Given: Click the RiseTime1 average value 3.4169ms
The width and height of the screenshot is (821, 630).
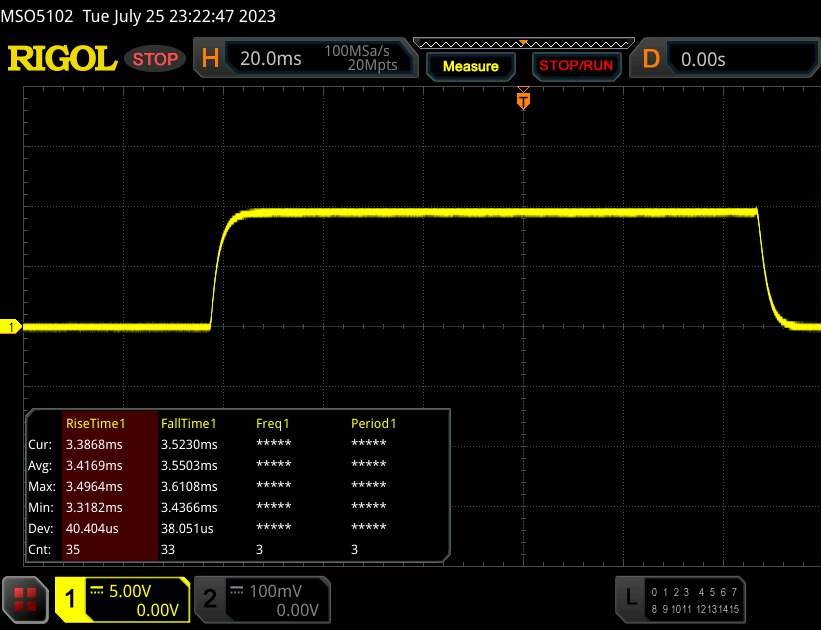Looking at the screenshot, I should (94, 466).
